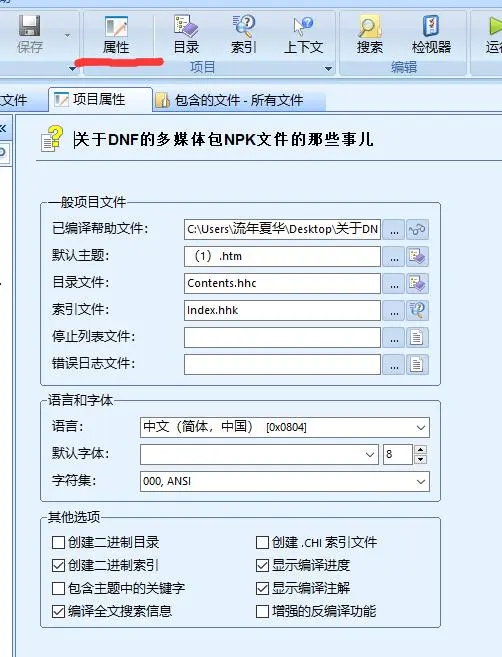
Task: Browse for 停止列表文件 with the ellipsis button
Action: [394, 338]
